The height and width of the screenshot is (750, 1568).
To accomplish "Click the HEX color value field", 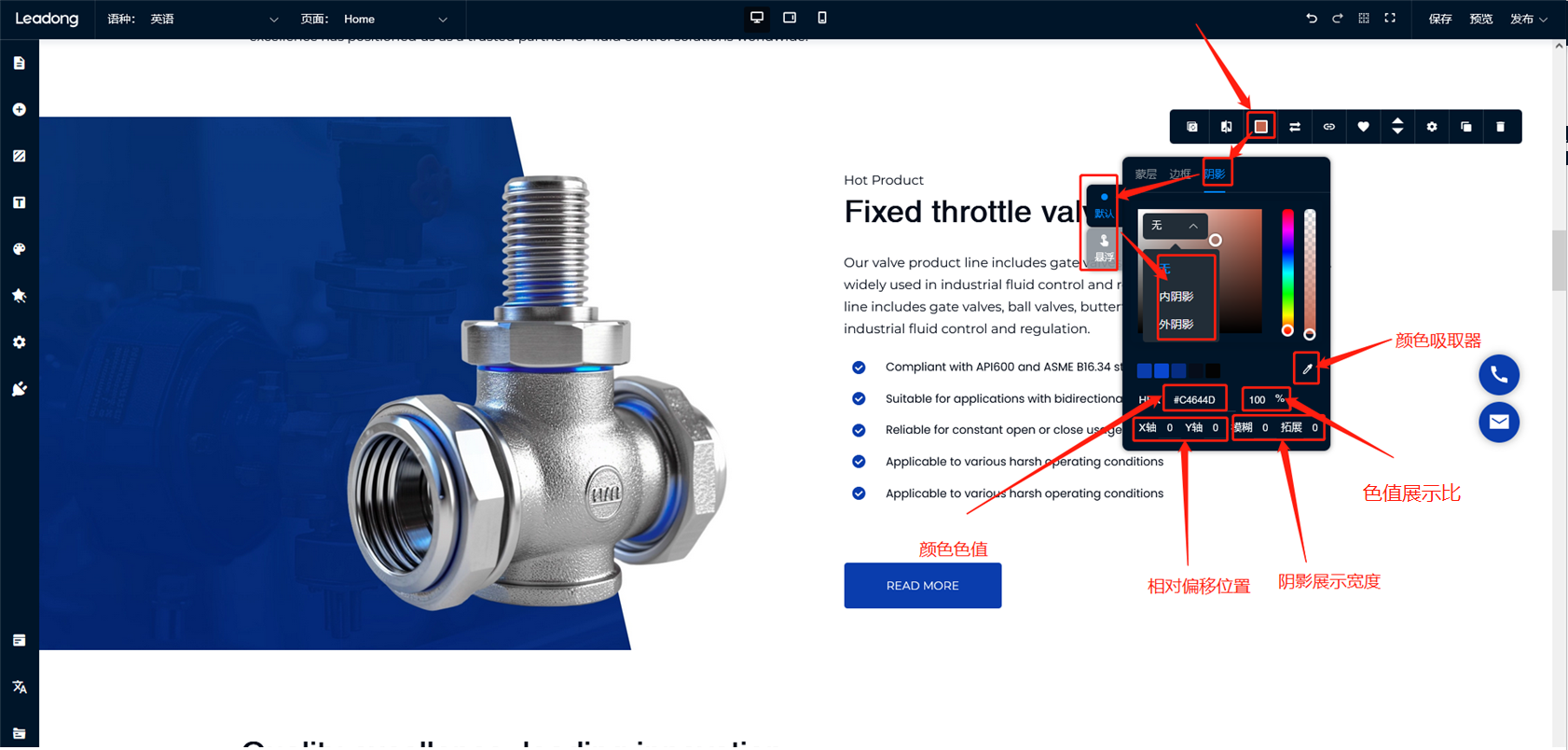I will 1194,399.
